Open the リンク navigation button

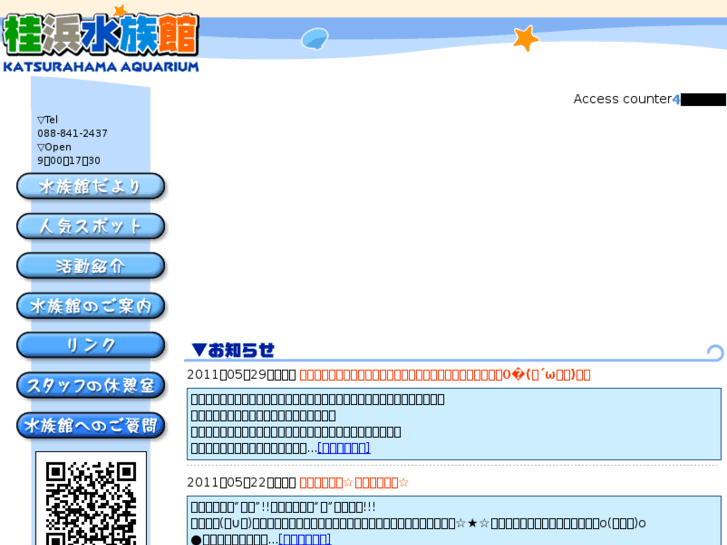click(x=90, y=346)
